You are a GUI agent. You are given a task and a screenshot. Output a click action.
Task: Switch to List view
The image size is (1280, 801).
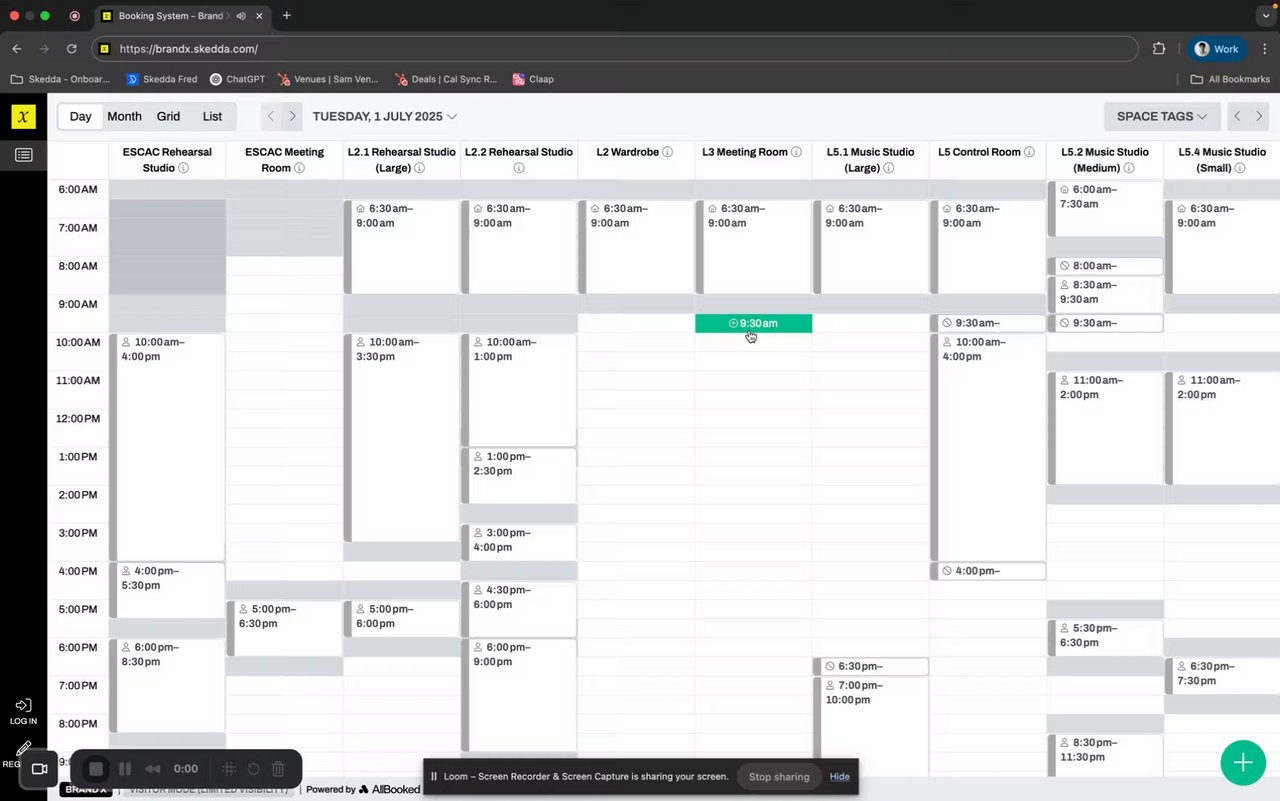(x=212, y=116)
